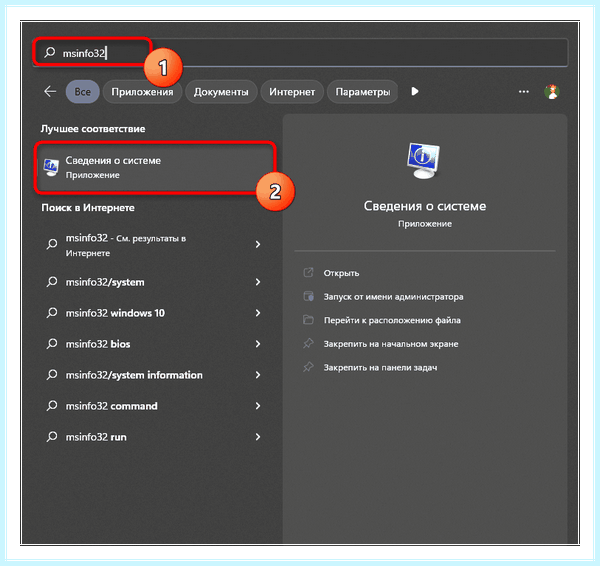This screenshot has height=566, width=600.
Task: Click search icon beside msinfo32 windows 10
Action: pos(52,313)
